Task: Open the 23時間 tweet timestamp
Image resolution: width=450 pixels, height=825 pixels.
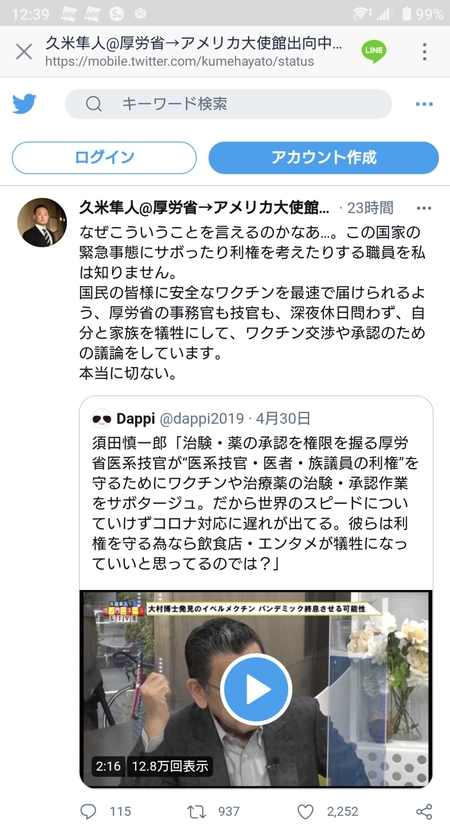Action: tap(370, 208)
